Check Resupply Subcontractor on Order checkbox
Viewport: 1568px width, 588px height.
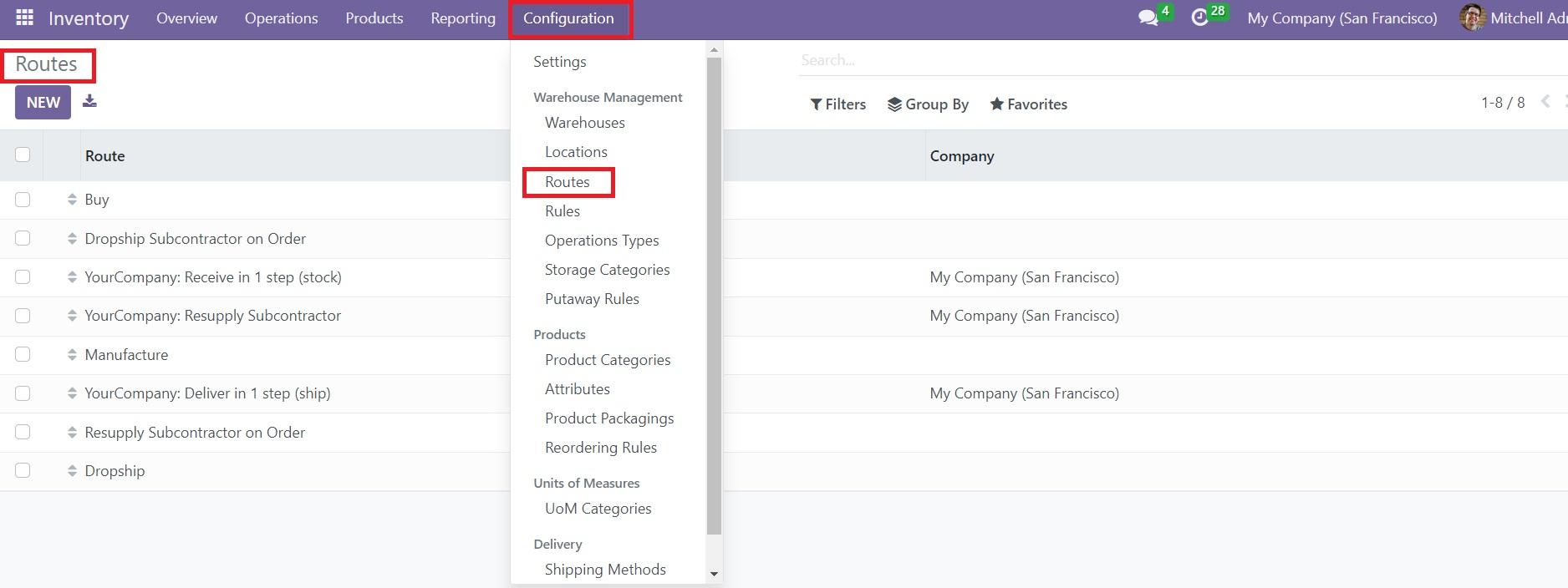pos(23,433)
